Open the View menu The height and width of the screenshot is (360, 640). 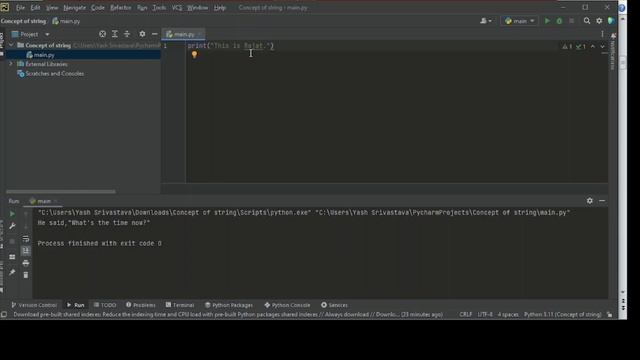[52, 8]
